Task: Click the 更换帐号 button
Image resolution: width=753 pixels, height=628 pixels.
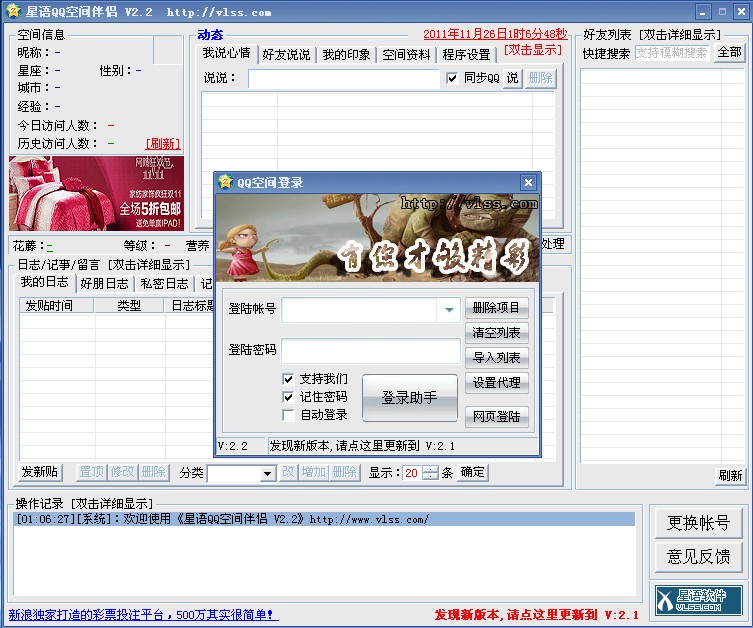Action: pyautogui.click(x=698, y=522)
